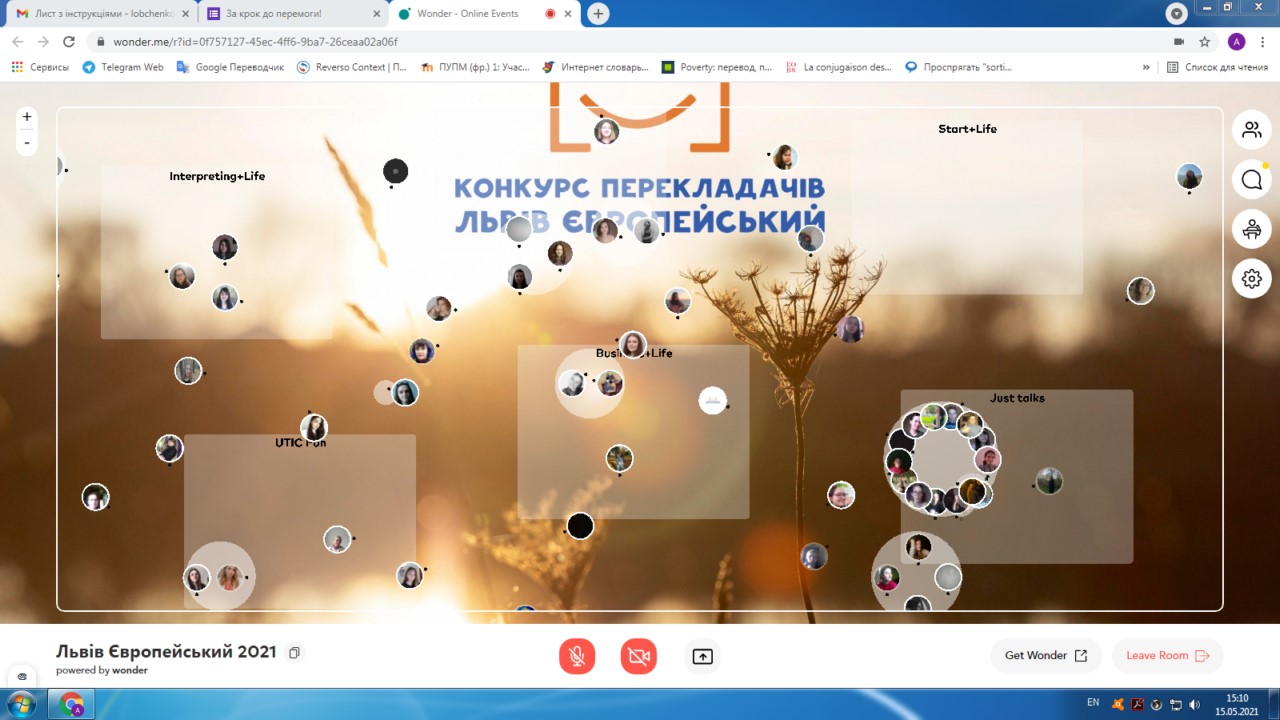Click the broadcast podium icon

pos(1251,229)
